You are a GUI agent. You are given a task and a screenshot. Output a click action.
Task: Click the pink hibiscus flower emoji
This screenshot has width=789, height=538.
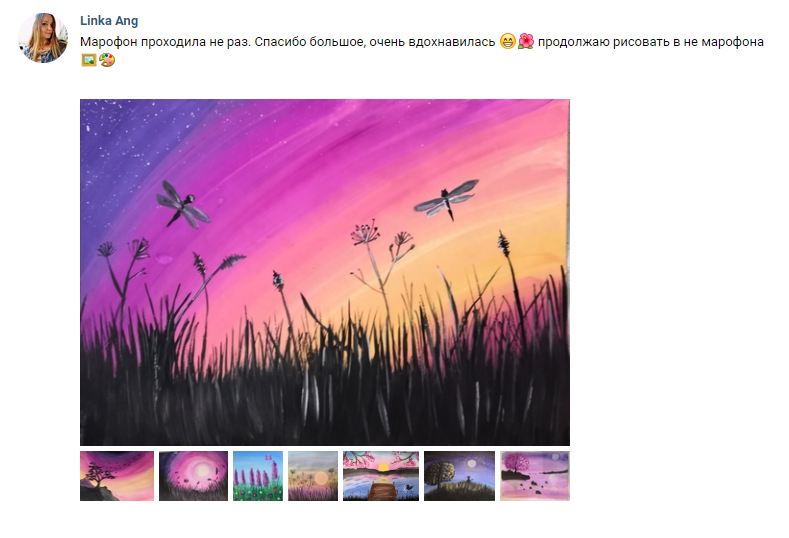click(525, 41)
